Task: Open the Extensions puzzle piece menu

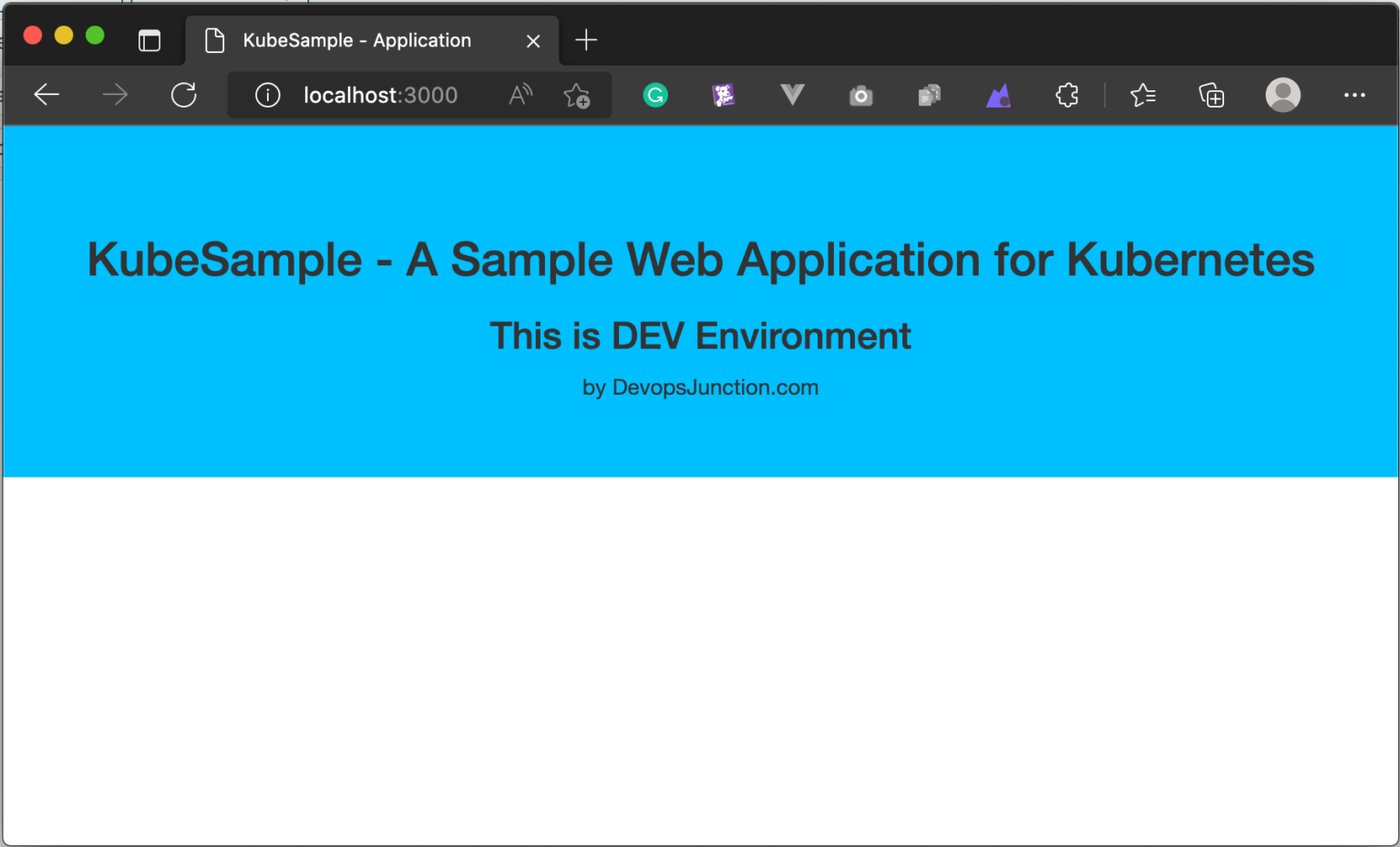Action: click(1066, 95)
